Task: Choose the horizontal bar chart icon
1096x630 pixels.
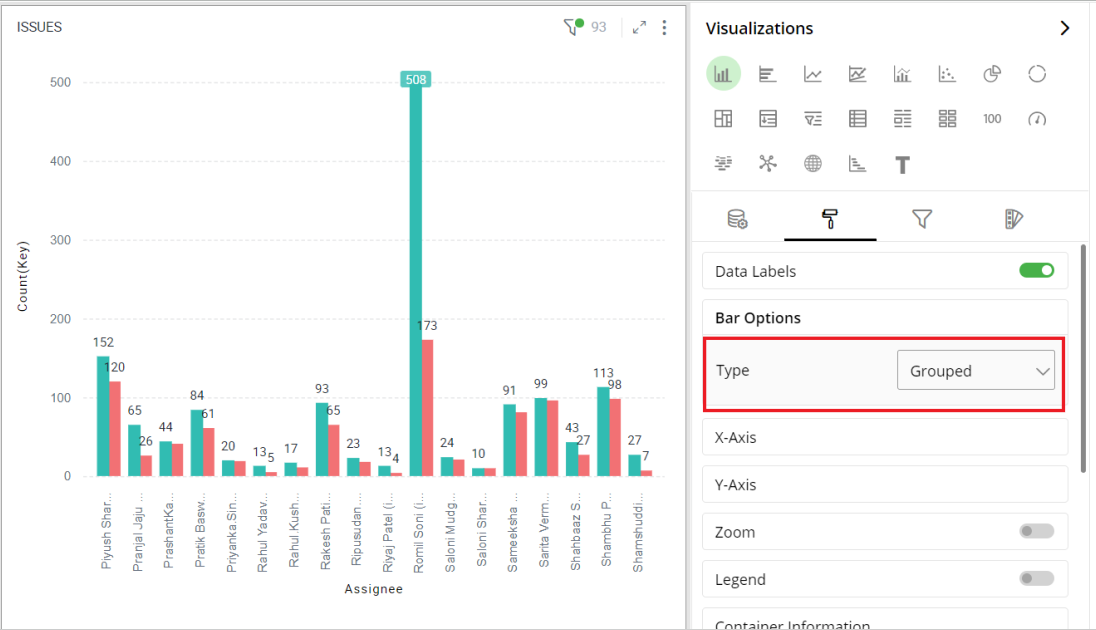Action: 767,73
